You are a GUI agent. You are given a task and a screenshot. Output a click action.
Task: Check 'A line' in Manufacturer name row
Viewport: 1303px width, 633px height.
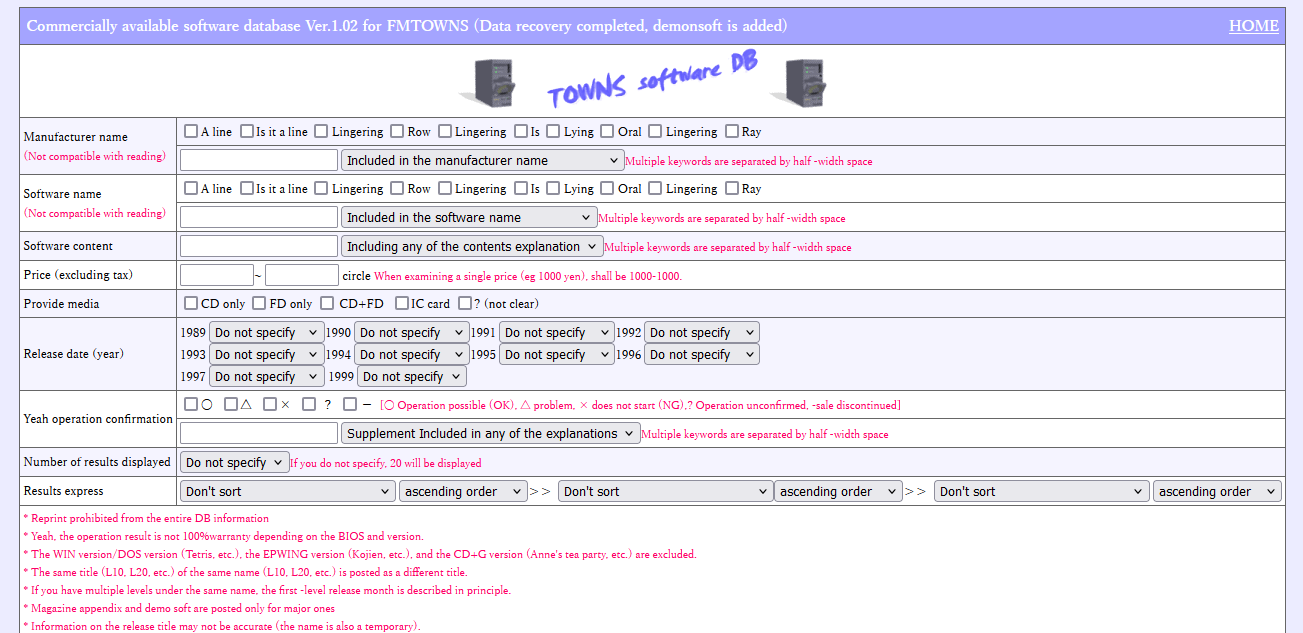coord(191,131)
